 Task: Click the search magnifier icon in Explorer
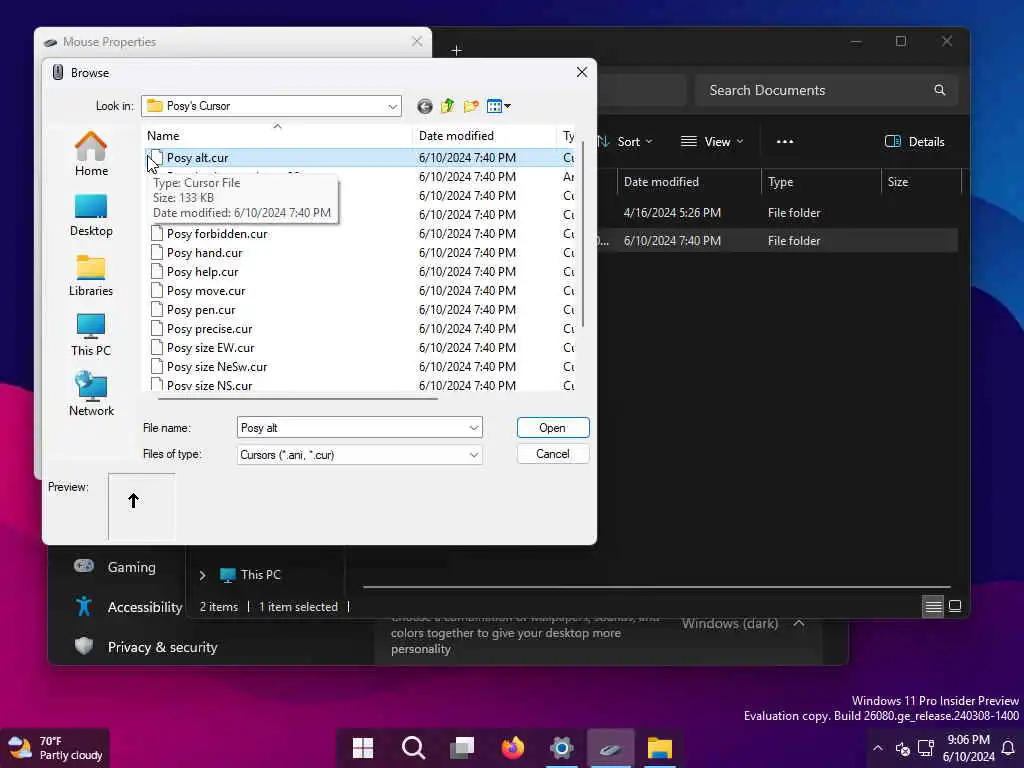(x=940, y=90)
